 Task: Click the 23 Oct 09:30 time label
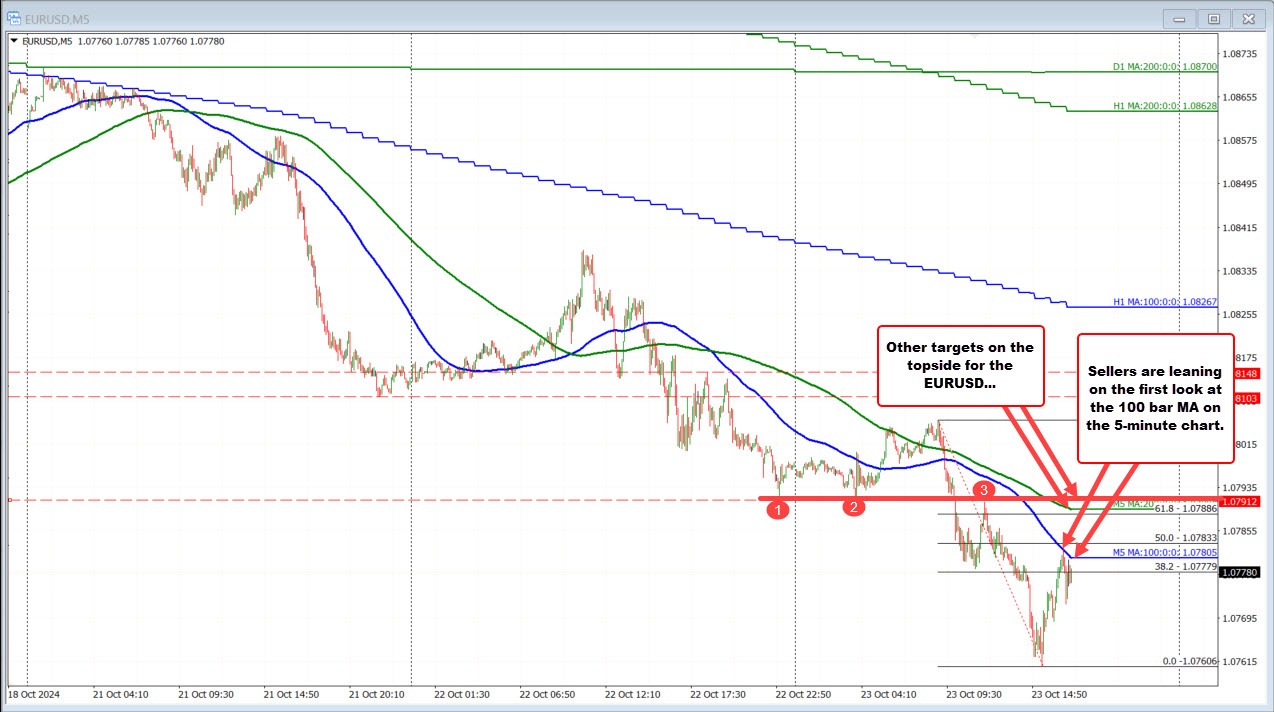tap(974, 693)
